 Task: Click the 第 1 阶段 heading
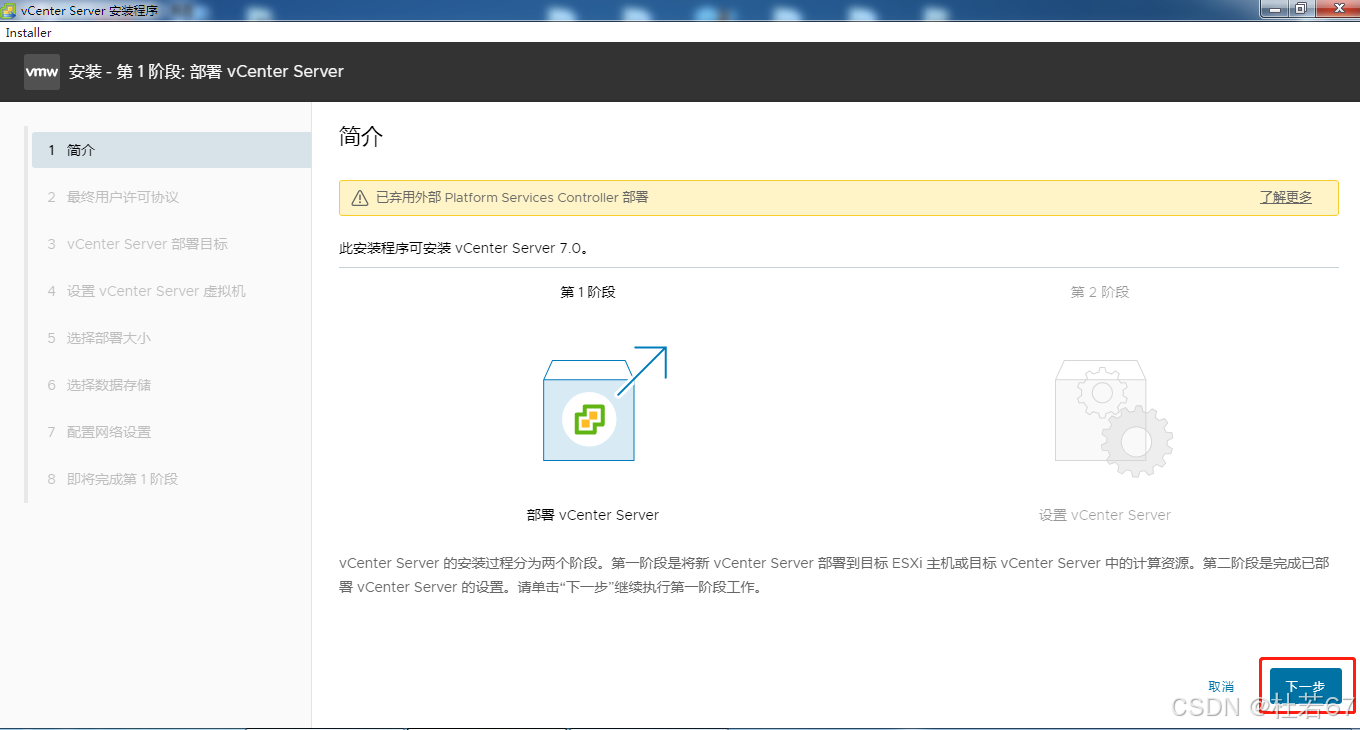coord(588,292)
